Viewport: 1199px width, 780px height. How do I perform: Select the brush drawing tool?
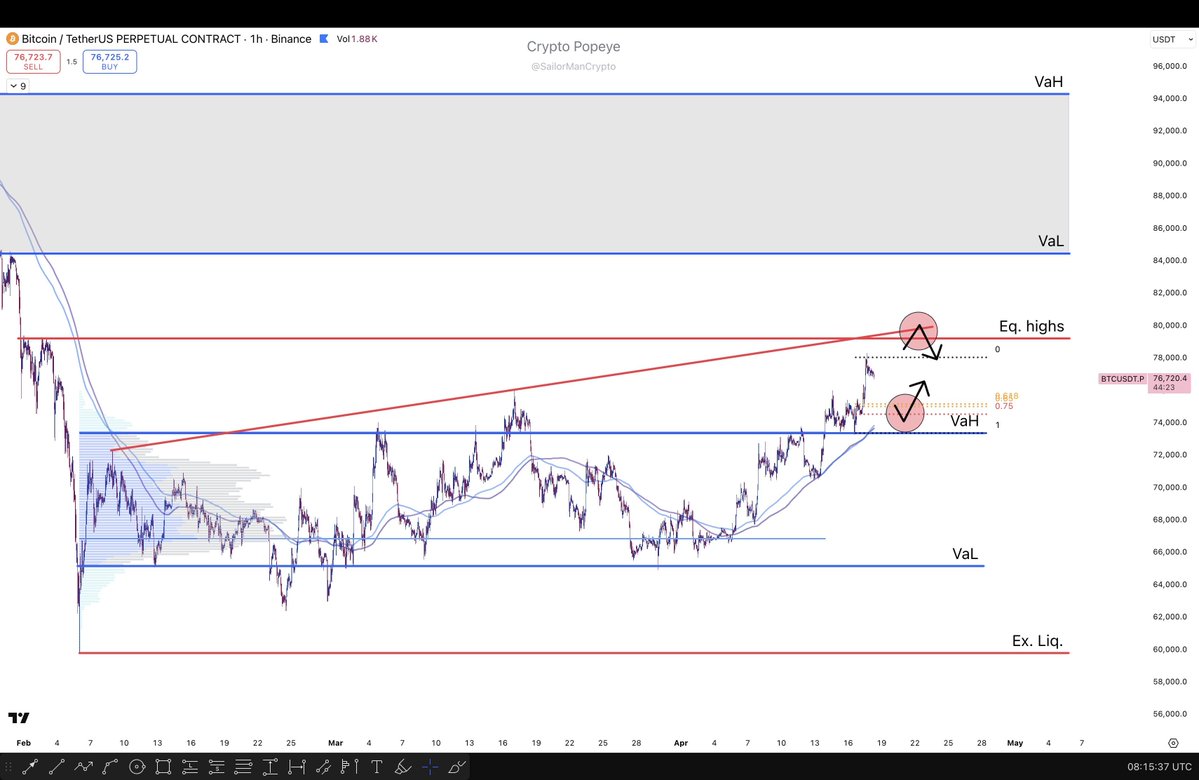click(x=457, y=766)
